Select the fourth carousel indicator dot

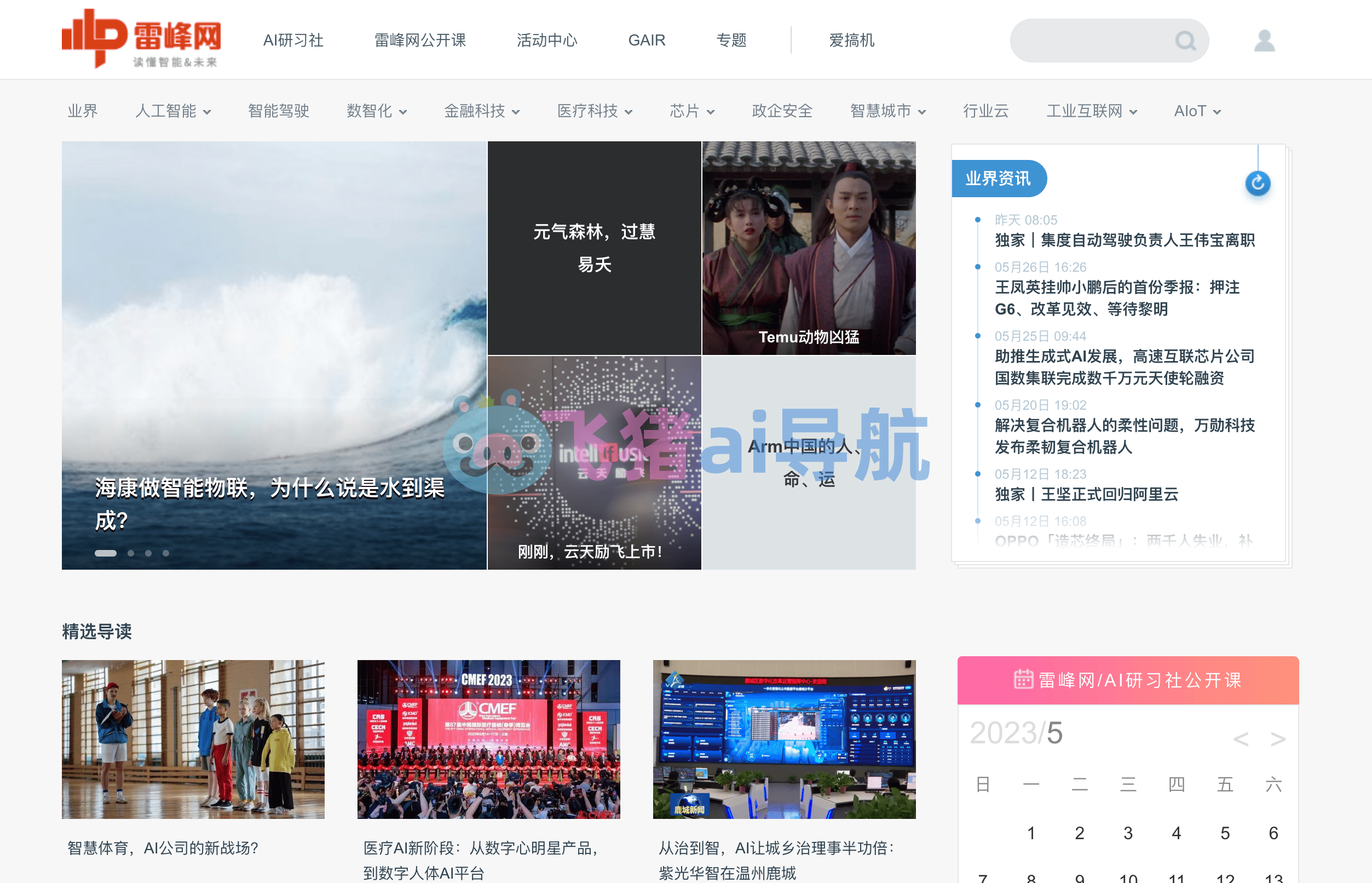coord(166,553)
